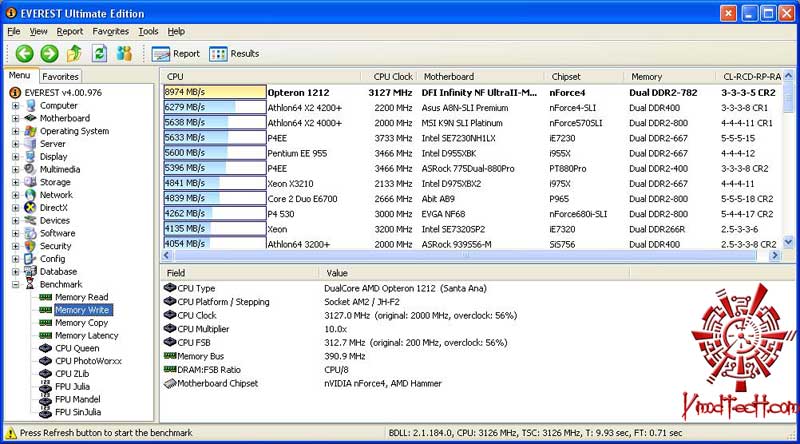Open the Help menu

click(x=176, y=31)
